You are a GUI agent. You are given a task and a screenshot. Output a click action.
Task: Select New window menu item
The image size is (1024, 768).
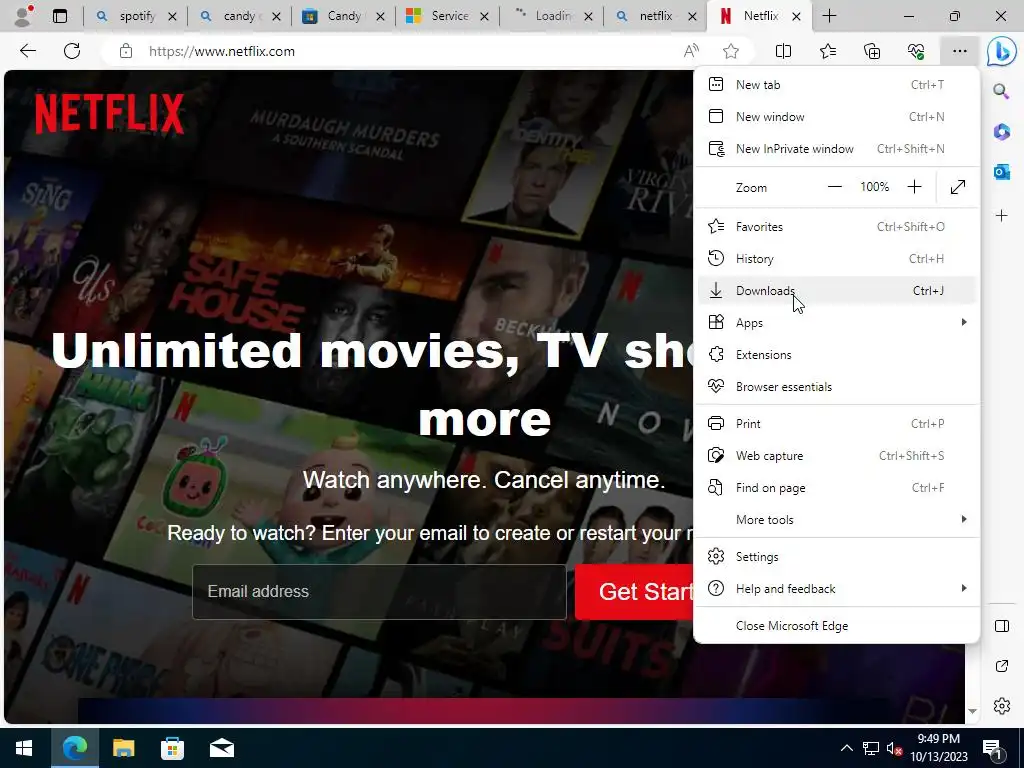(x=837, y=117)
